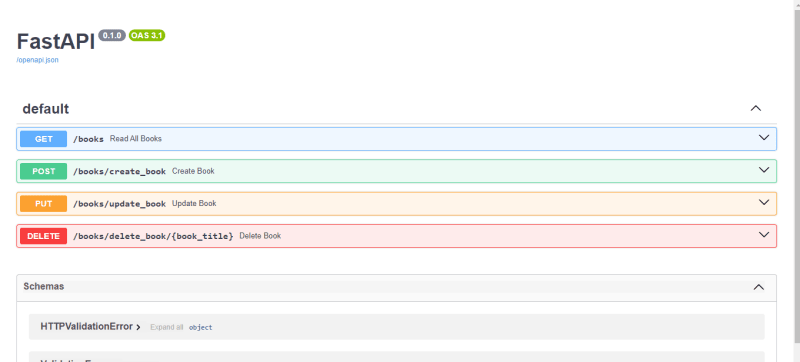Click the /books/update_book path text
Screen dimensions: 800x362
pyautogui.click(x=119, y=204)
